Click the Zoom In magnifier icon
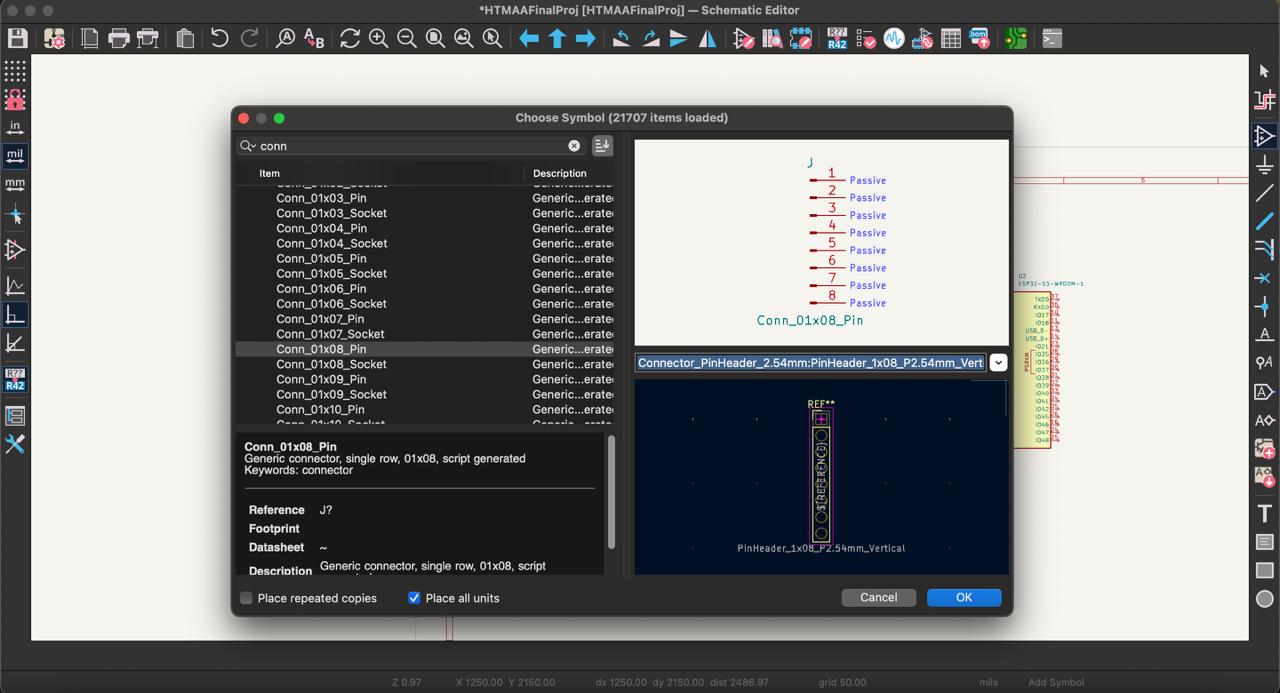1280x693 pixels. coord(378,38)
